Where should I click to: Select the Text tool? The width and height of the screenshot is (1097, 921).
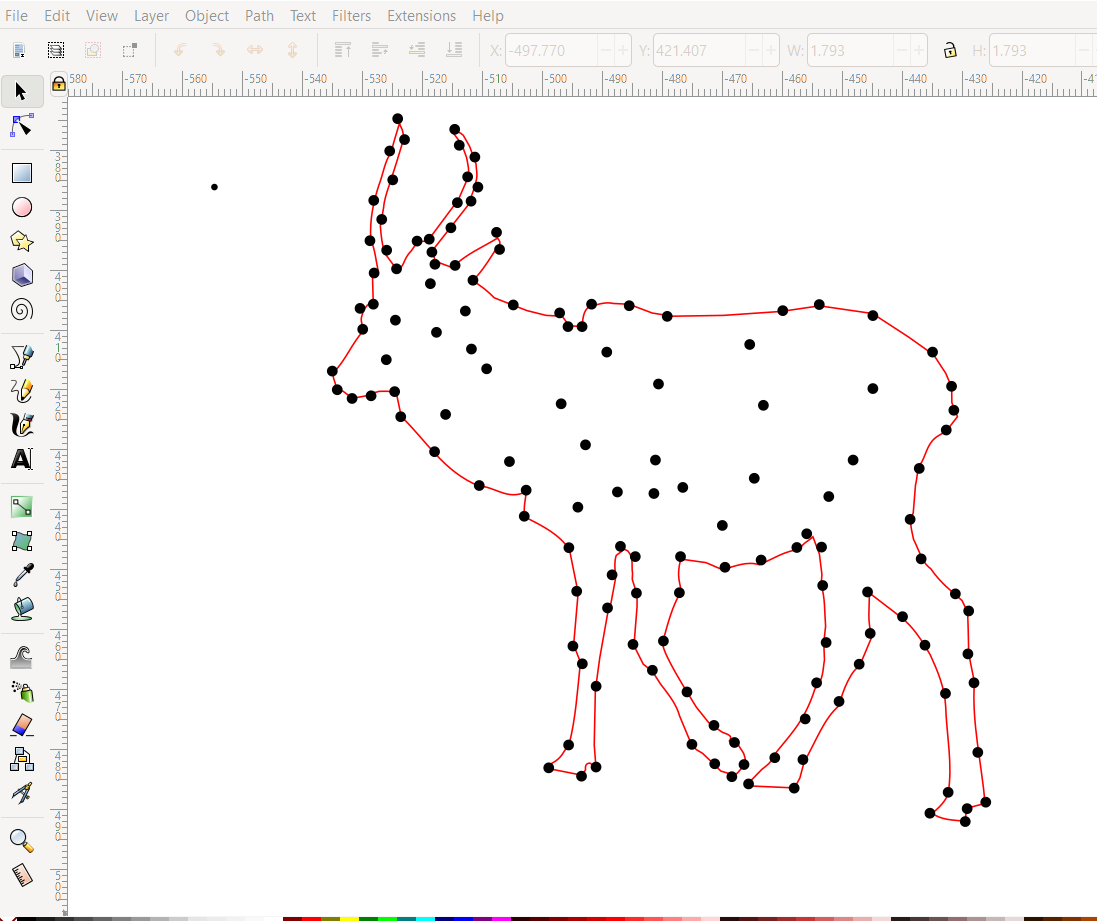point(21,459)
